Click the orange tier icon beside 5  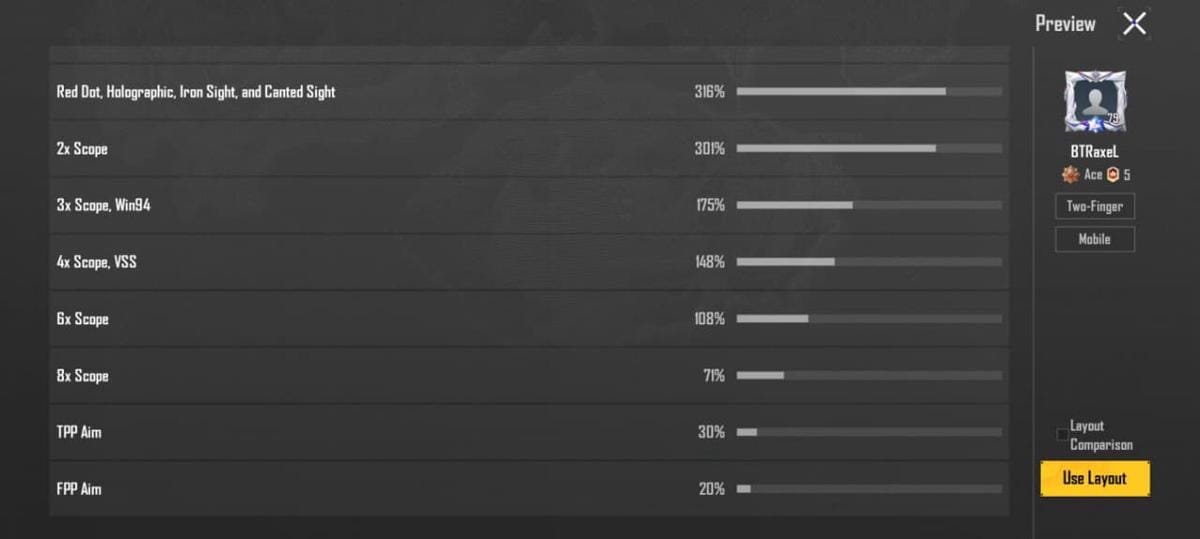[x=1112, y=175]
